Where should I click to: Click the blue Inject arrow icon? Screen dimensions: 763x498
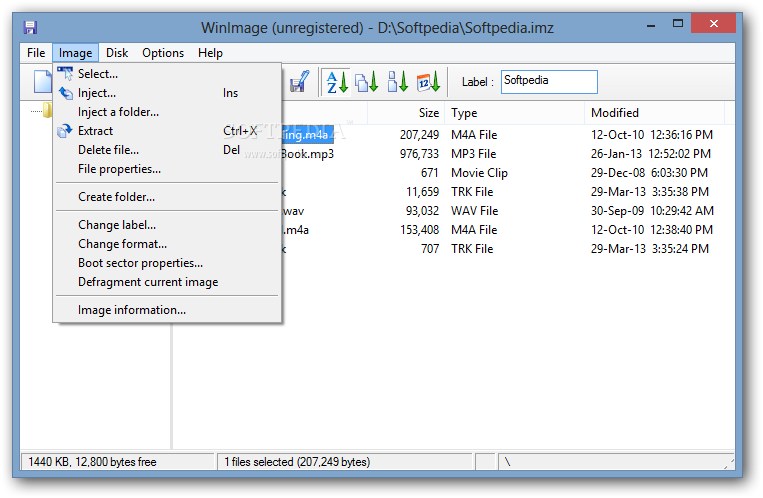pyautogui.click(x=65, y=92)
